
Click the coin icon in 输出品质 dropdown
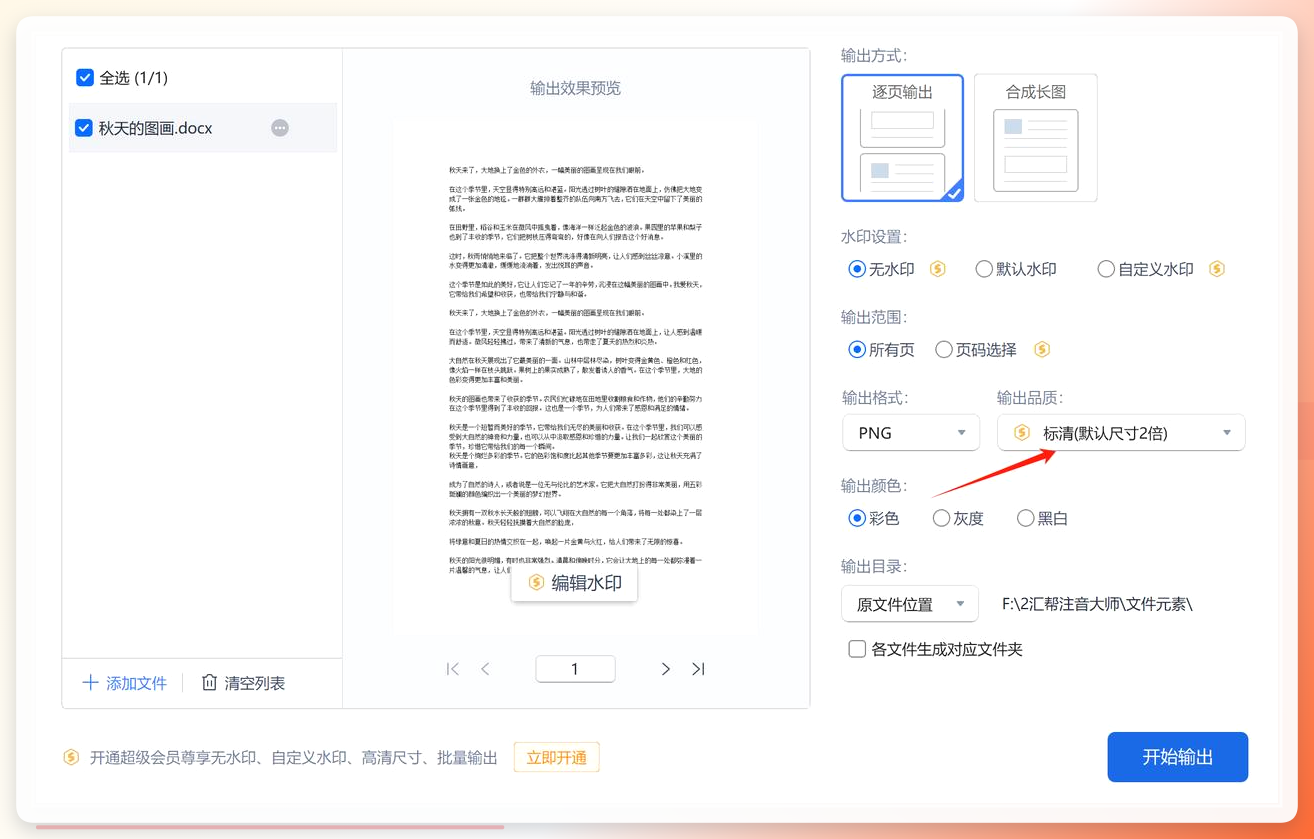1022,433
